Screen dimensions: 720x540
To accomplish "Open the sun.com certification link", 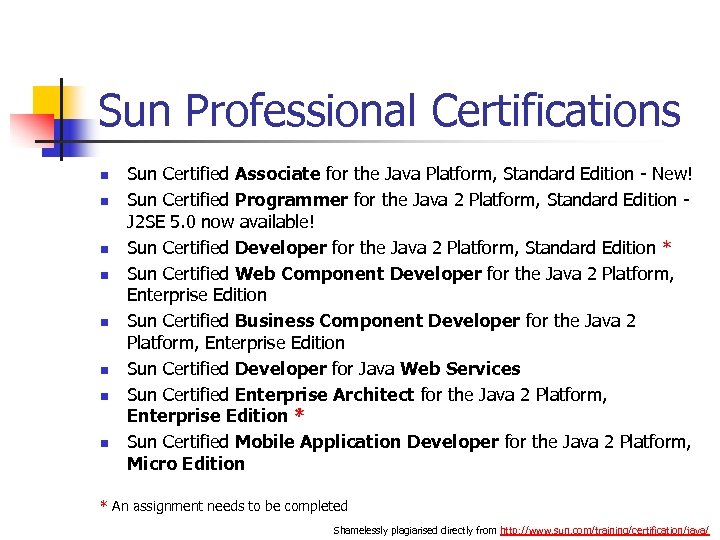I will tap(604, 530).
